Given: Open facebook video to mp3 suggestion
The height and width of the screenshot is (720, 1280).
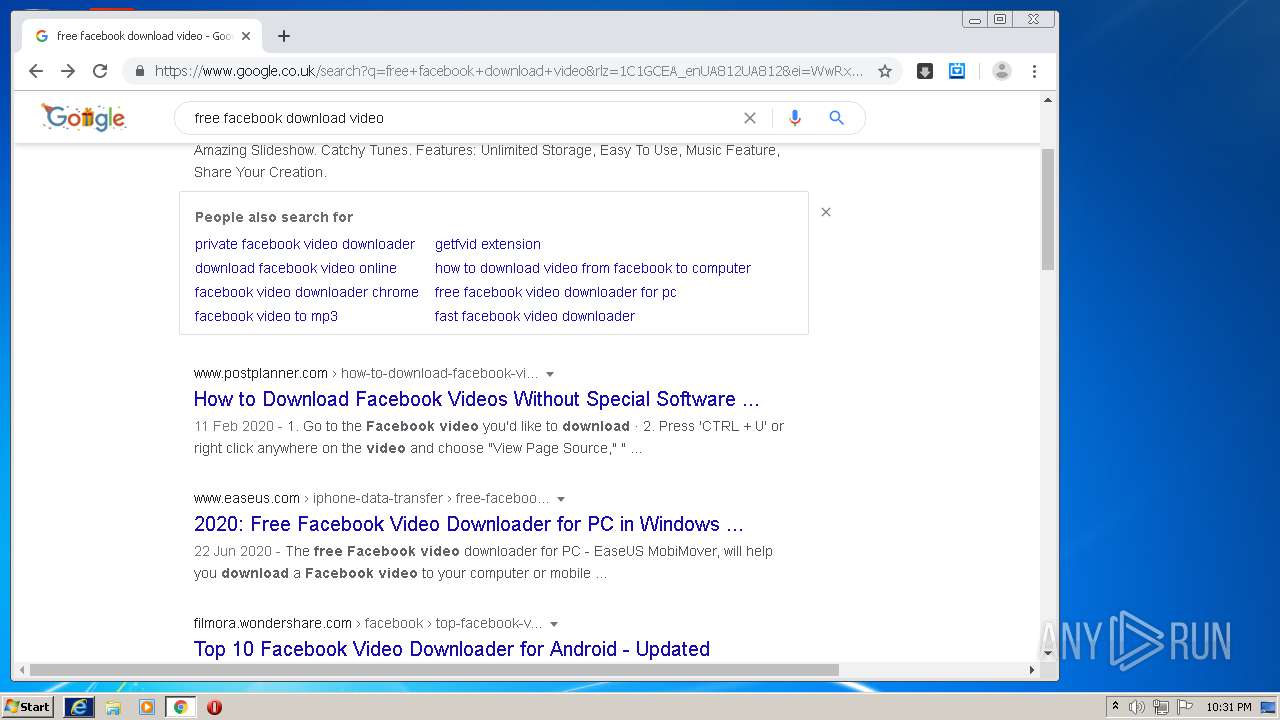Looking at the screenshot, I should 266,316.
